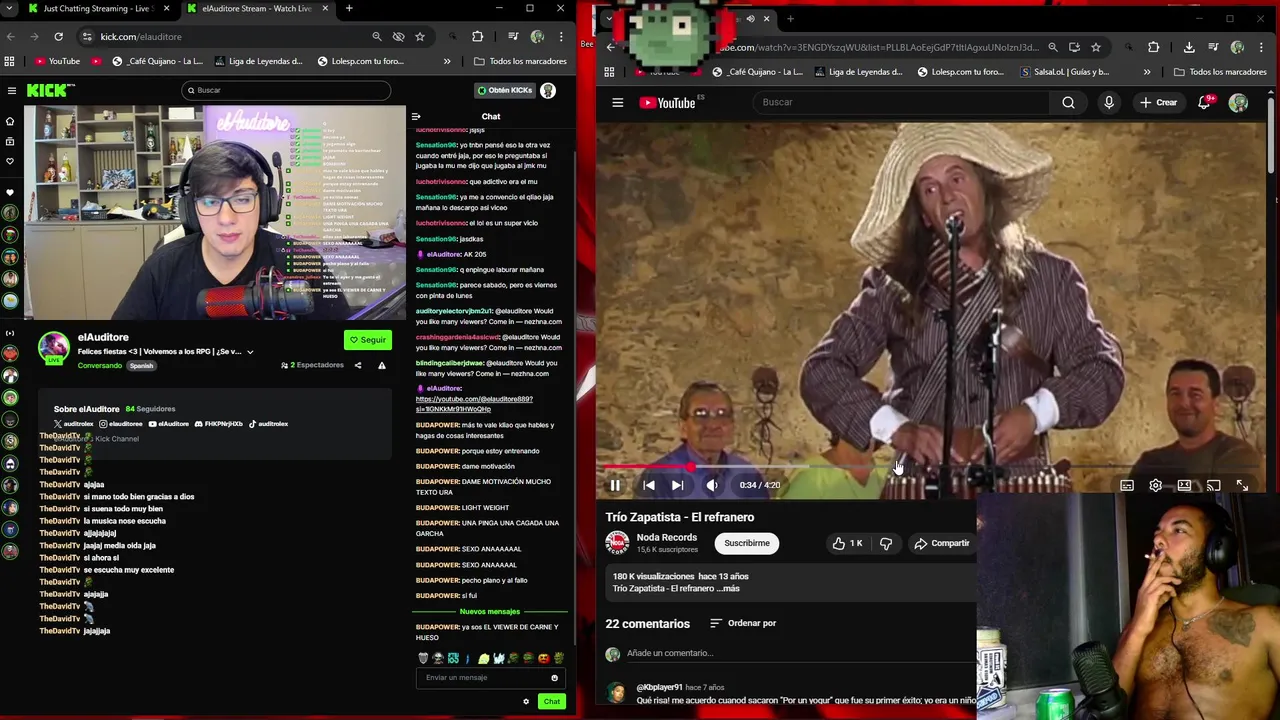Open YouTube account avatar menu
Screen dimensions: 1280x720
[1238, 102]
